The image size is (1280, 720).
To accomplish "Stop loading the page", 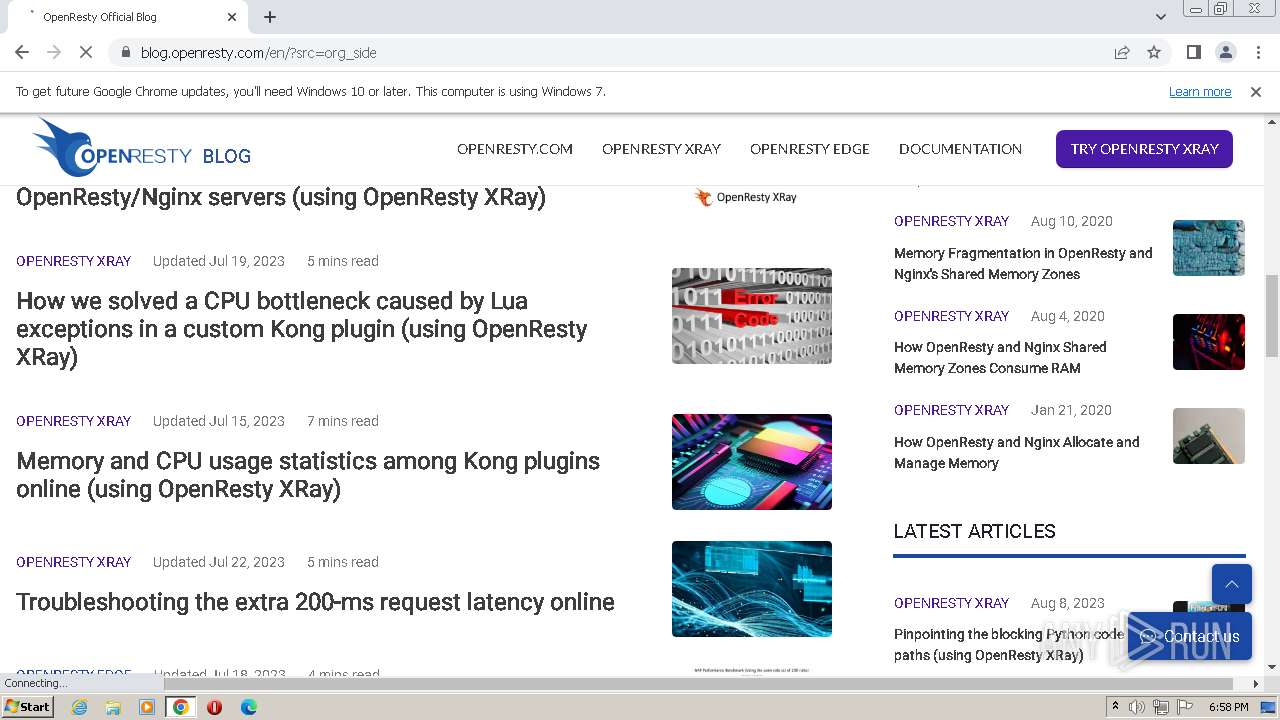I will point(86,52).
